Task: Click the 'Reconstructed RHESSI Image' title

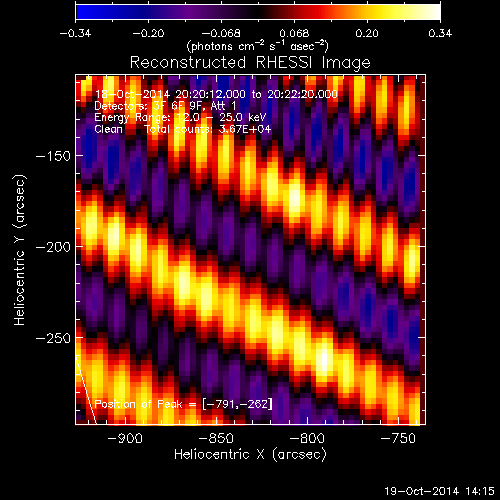Action: (250, 63)
